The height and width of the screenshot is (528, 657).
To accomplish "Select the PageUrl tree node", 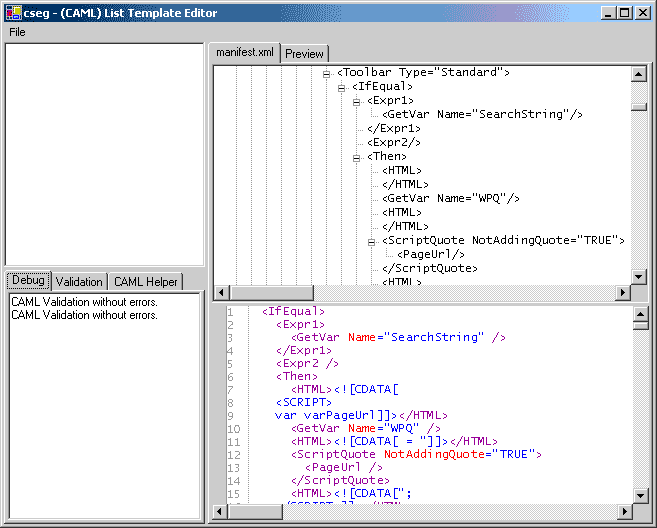I will coord(431,254).
